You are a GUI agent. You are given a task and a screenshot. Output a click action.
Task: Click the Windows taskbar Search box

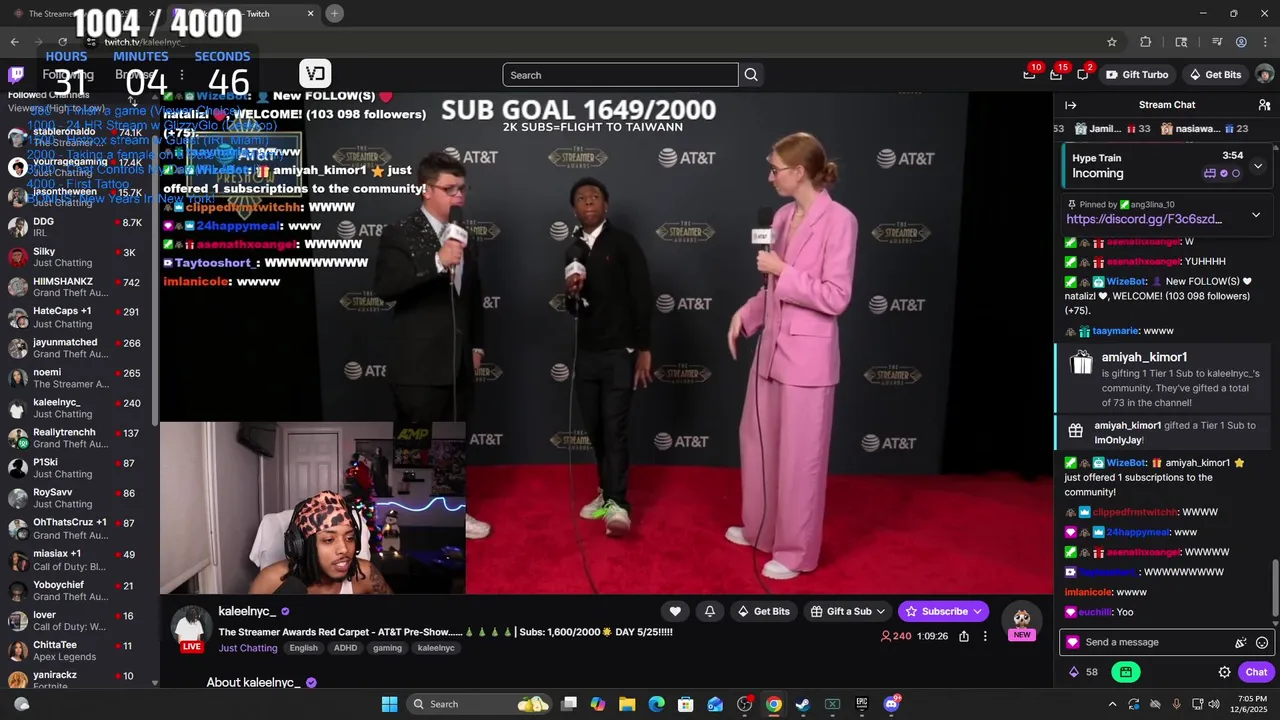tap(478, 704)
